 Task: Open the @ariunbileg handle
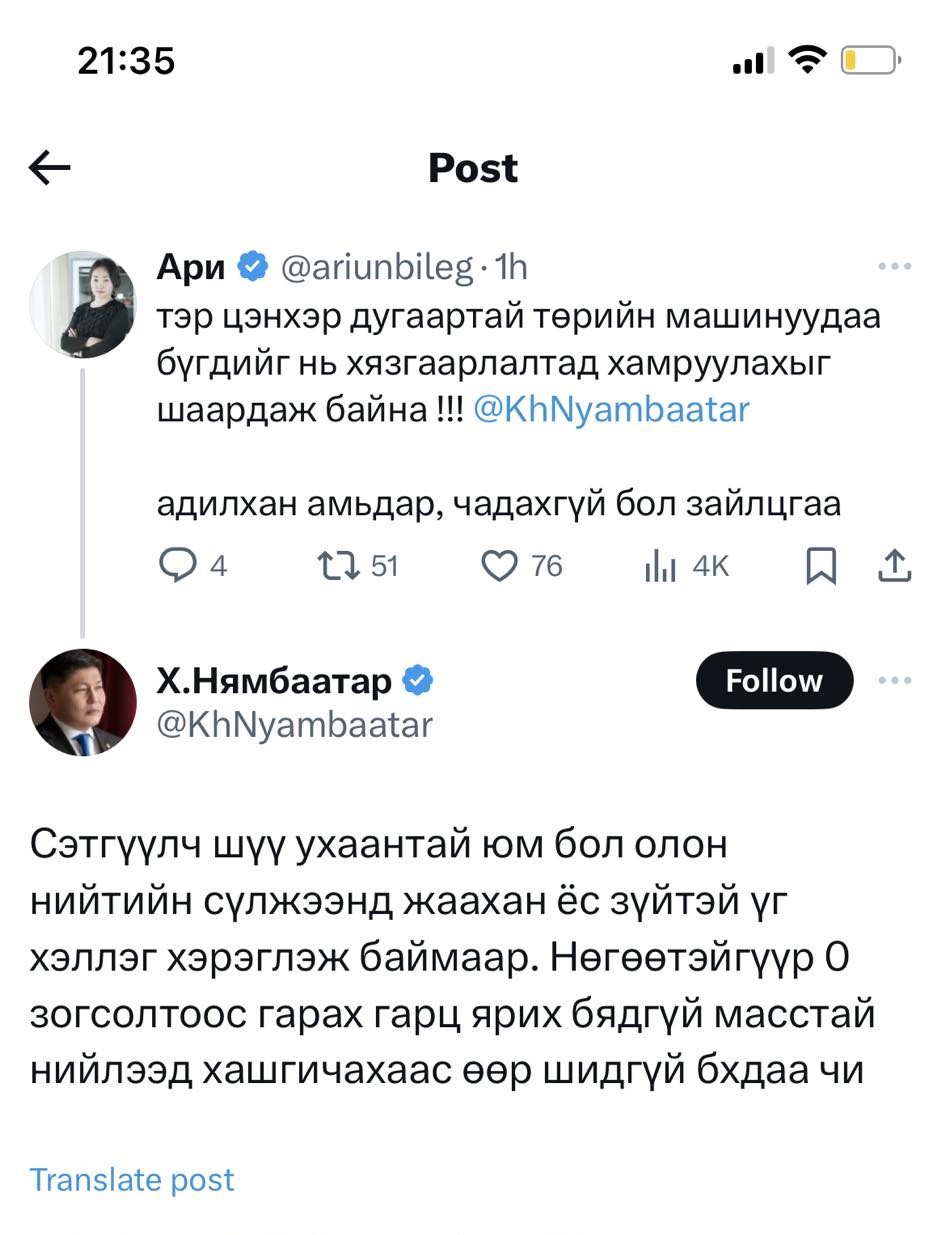[x=377, y=267]
